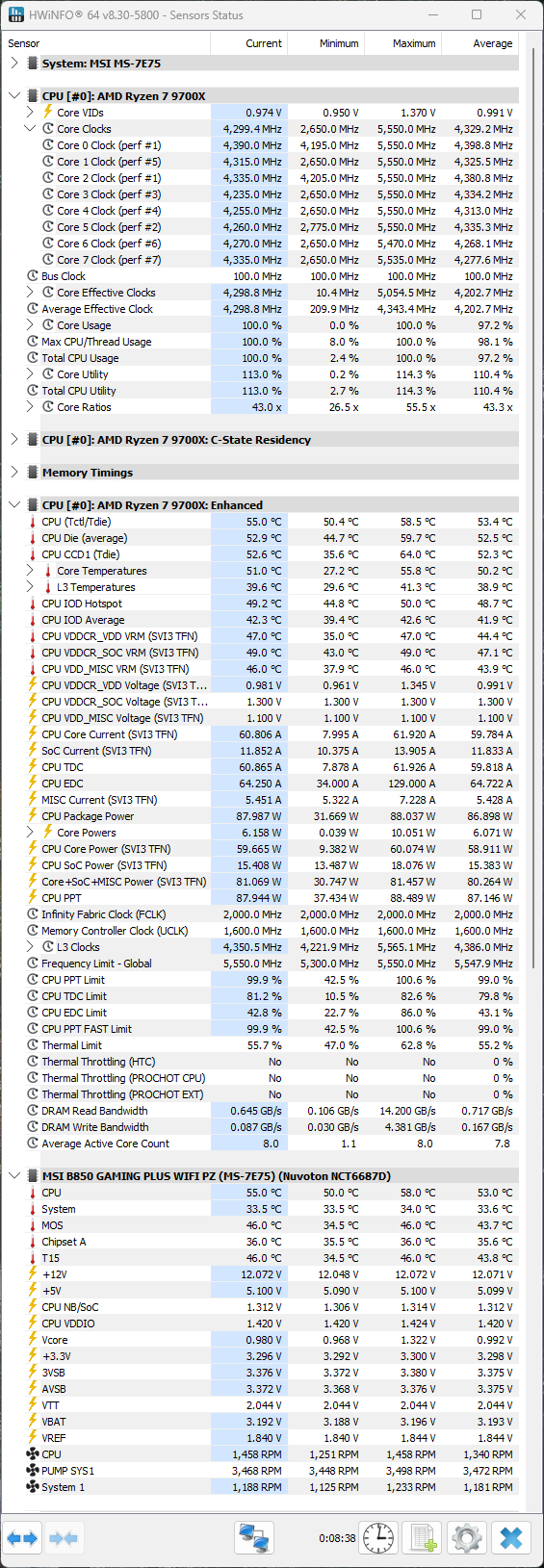The height and width of the screenshot is (1568, 544).
Task: Collapse the Core Clocks sub-tree
Action: (x=30, y=129)
